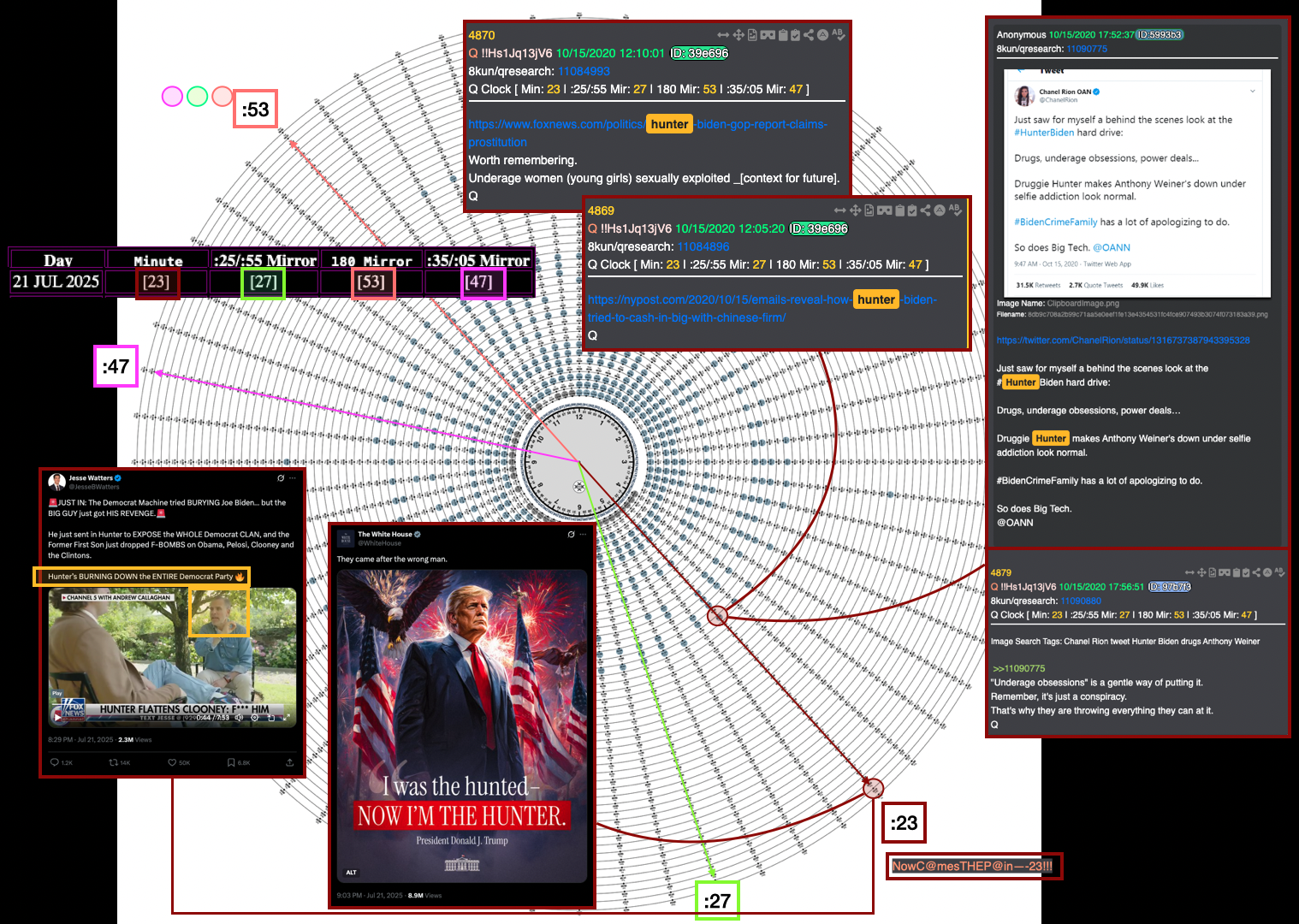The height and width of the screenshot is (924, 1299).
Task: Open the nypost.com emails-reveal link
Action: click(762, 308)
